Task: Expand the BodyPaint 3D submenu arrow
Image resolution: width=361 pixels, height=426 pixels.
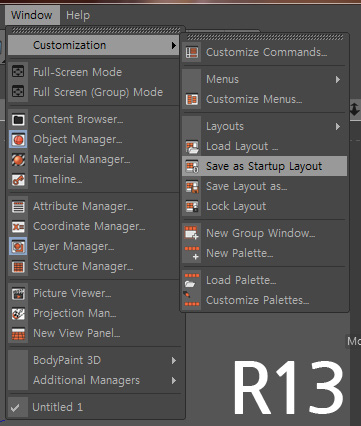Action: pos(174,360)
